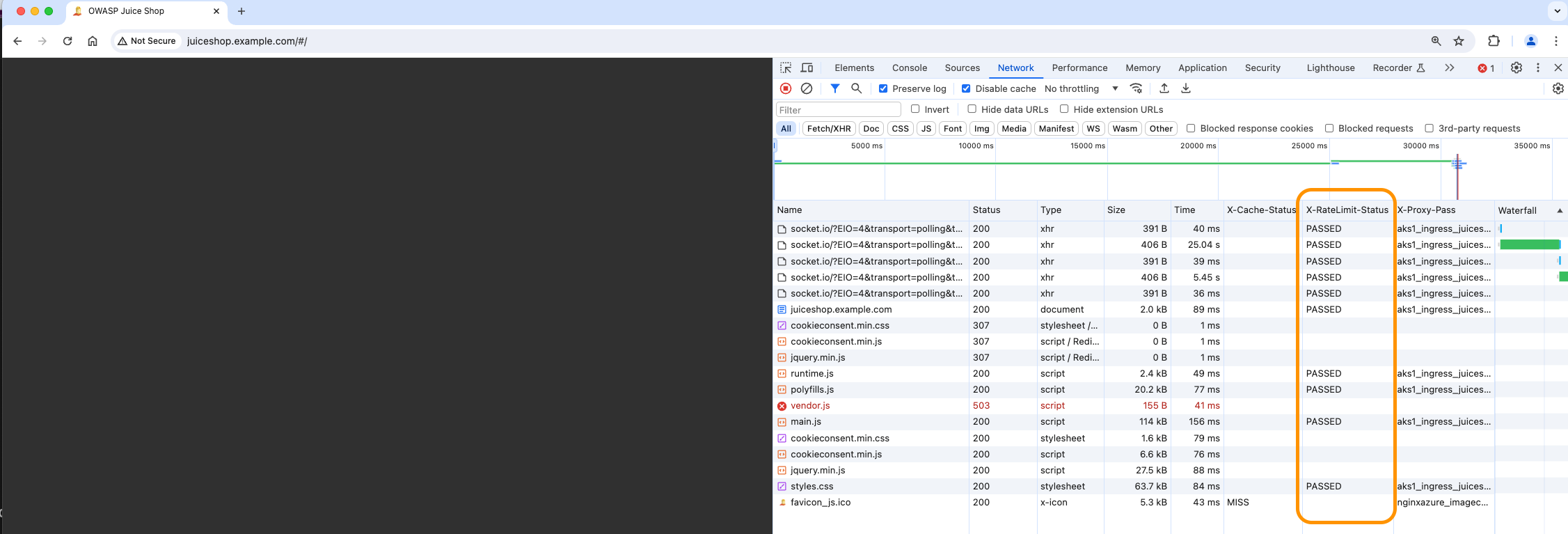Toggle Preserve log checkbox
The height and width of the screenshot is (534, 1568).
[x=883, y=88]
